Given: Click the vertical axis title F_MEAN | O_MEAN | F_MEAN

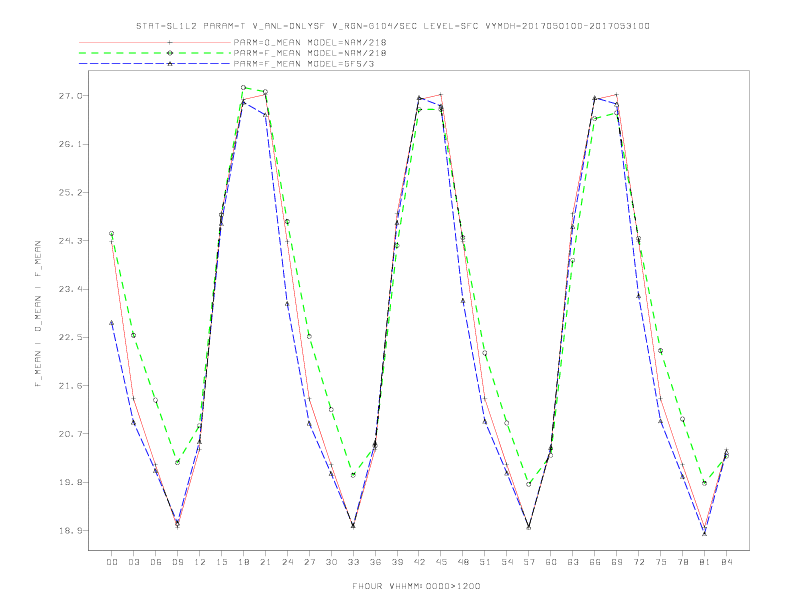Looking at the screenshot, I should [x=38, y=314].
